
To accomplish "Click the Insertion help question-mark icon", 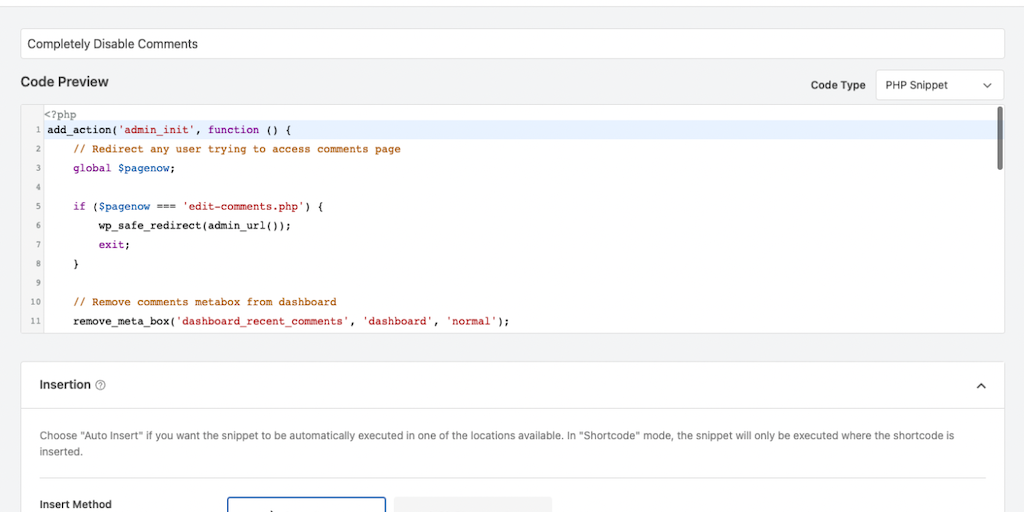I will click(100, 385).
